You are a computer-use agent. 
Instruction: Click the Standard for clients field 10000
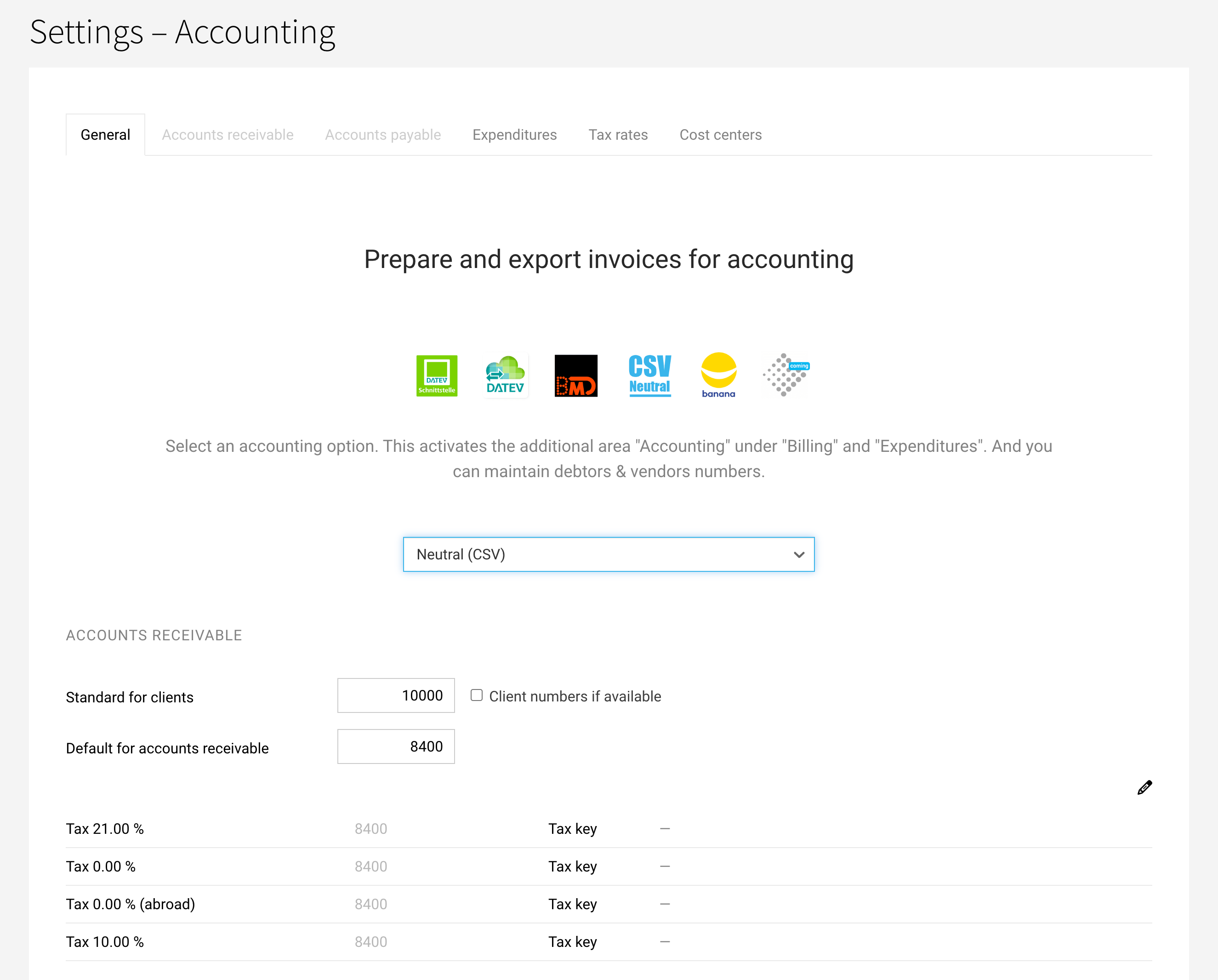tap(396, 695)
